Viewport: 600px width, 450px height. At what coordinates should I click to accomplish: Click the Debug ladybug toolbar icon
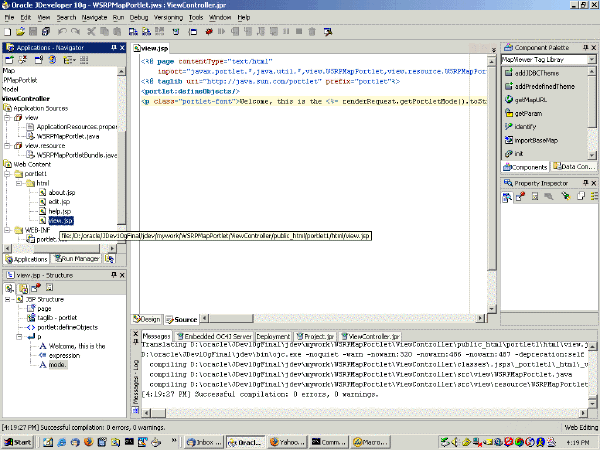(209, 32)
